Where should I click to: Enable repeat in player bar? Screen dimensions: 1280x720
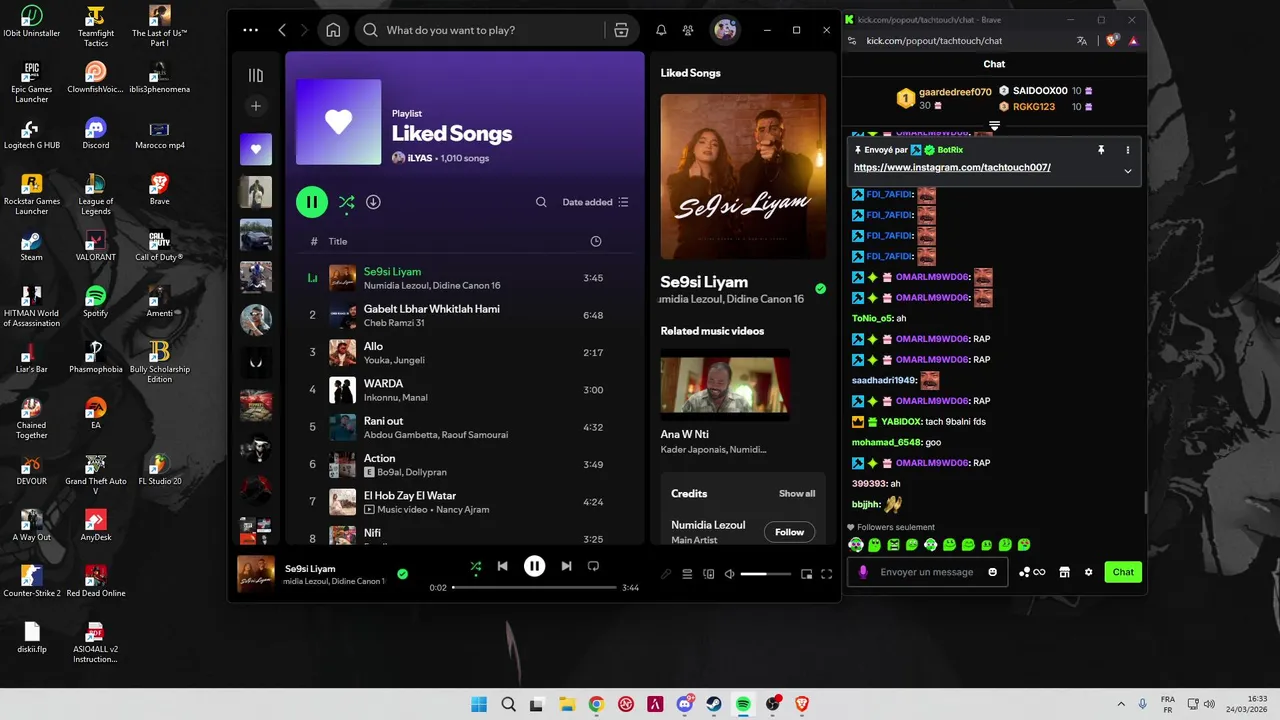[593, 566]
